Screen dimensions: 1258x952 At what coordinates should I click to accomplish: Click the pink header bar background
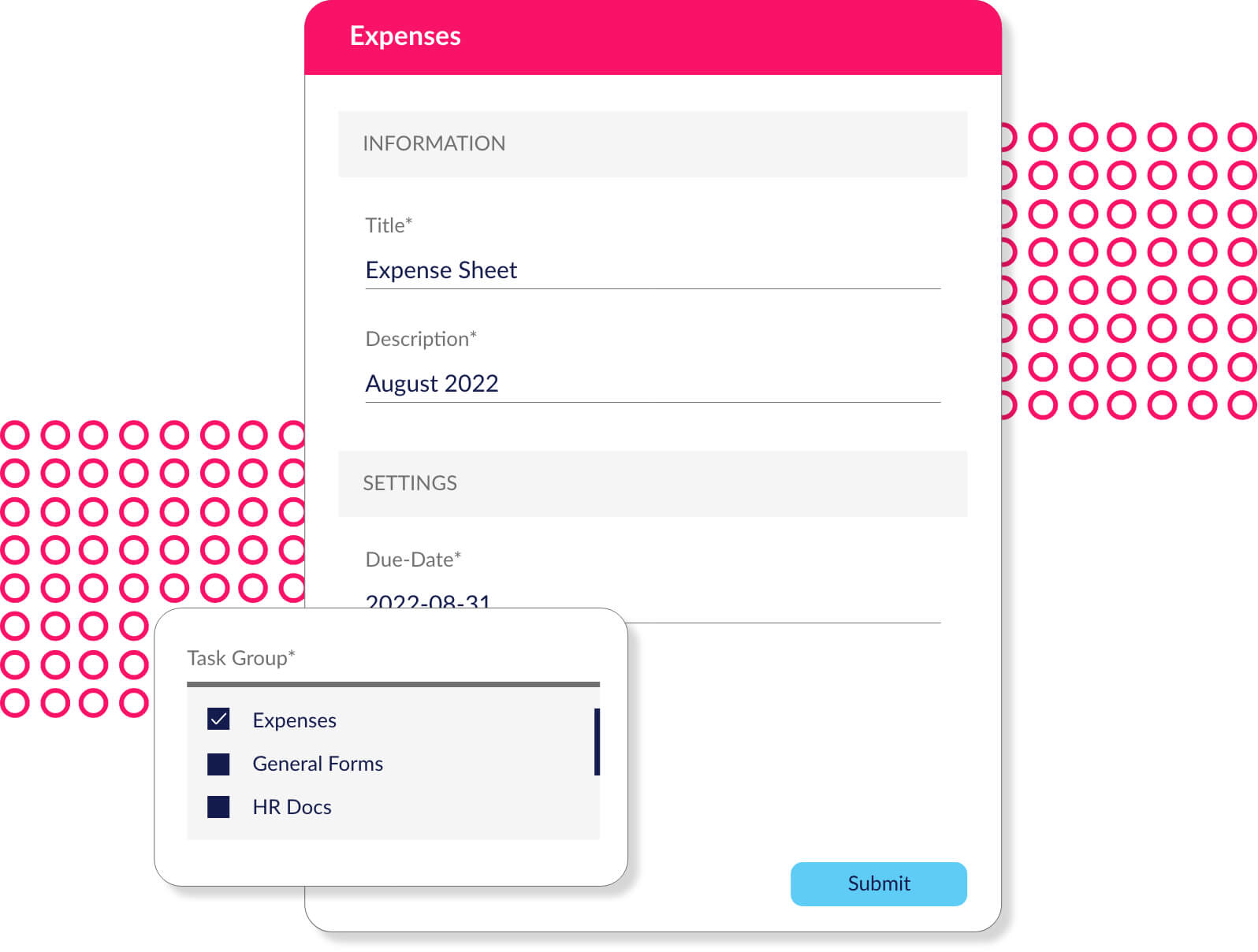pyautogui.click(x=709, y=38)
